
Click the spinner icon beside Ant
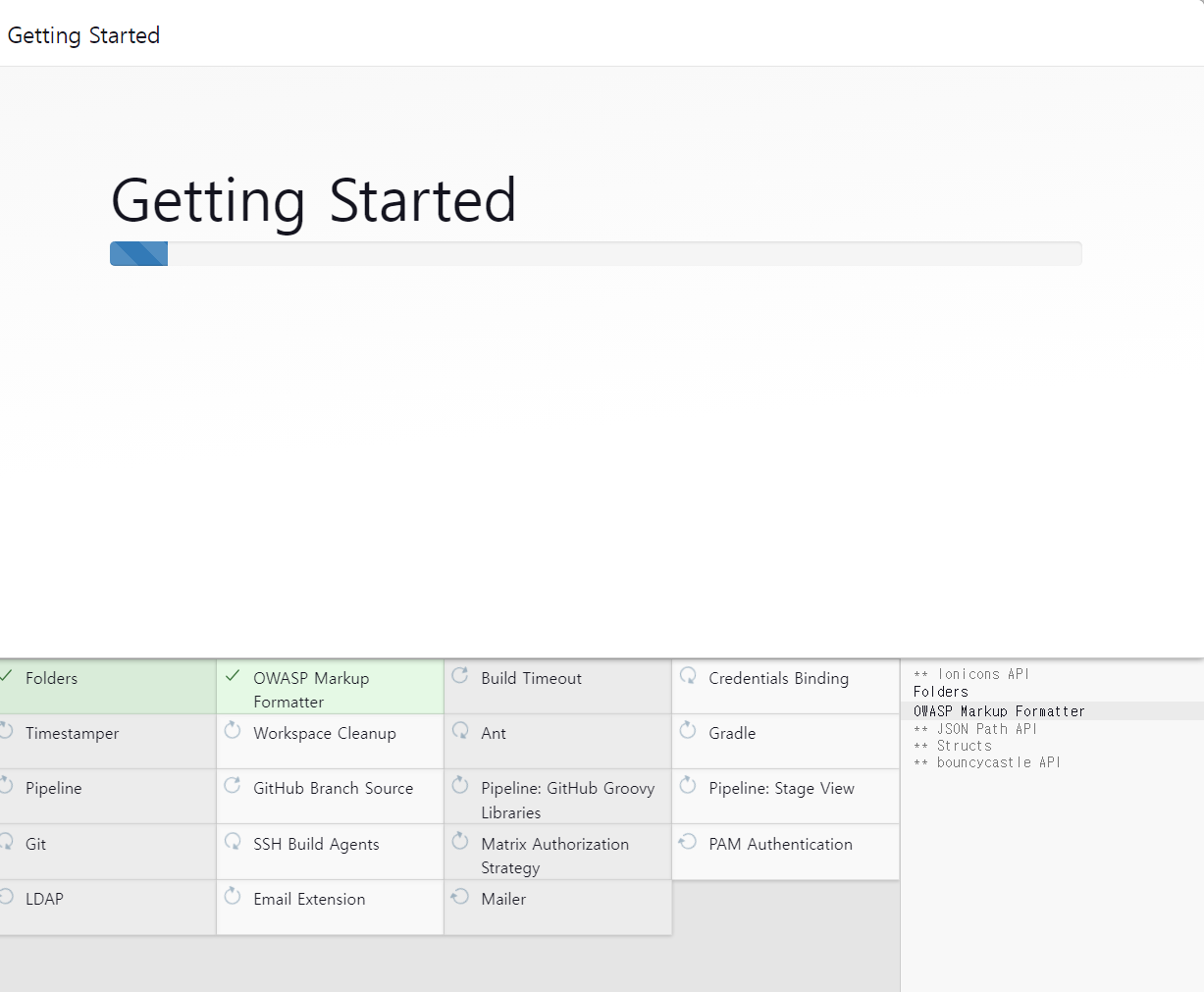point(460,730)
